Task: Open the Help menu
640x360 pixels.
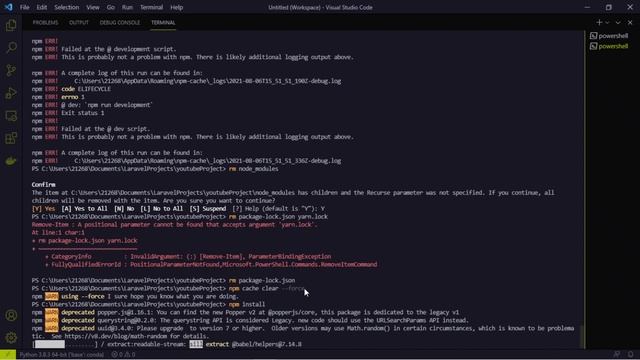Action: click(x=176, y=7)
